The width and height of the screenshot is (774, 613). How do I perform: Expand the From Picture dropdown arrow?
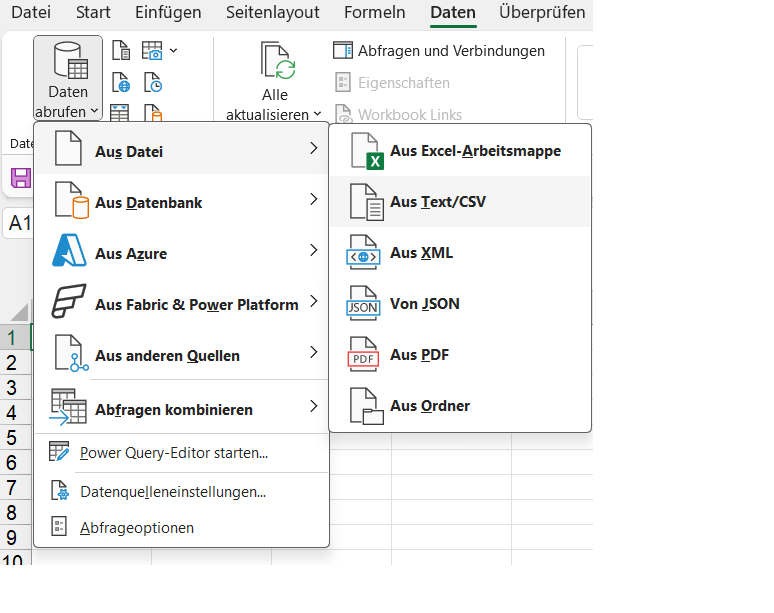pyautogui.click(x=173, y=50)
